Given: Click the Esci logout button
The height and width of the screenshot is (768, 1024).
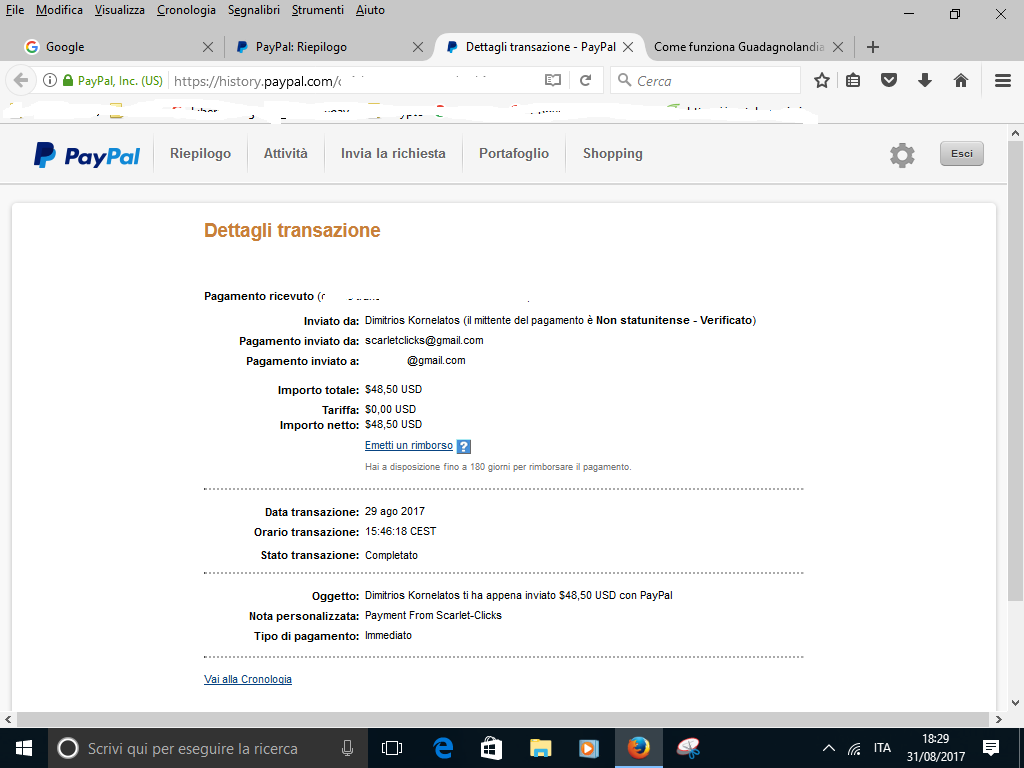Looking at the screenshot, I should pos(961,153).
